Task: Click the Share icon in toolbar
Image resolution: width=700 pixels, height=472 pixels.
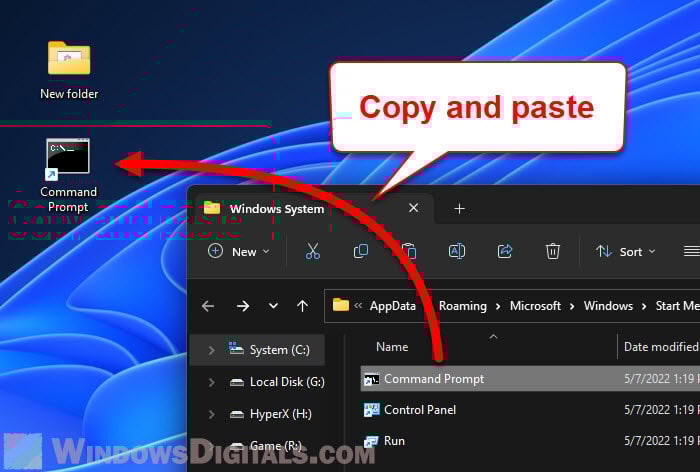Action: click(x=504, y=251)
